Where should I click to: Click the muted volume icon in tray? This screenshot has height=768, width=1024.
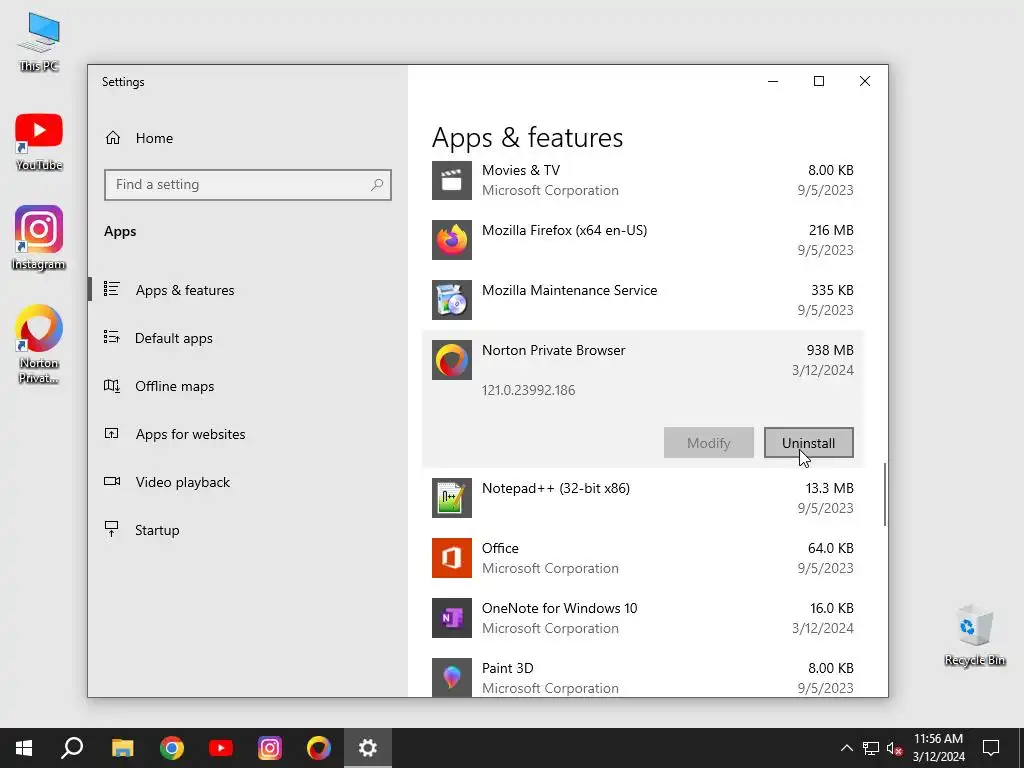click(895, 748)
